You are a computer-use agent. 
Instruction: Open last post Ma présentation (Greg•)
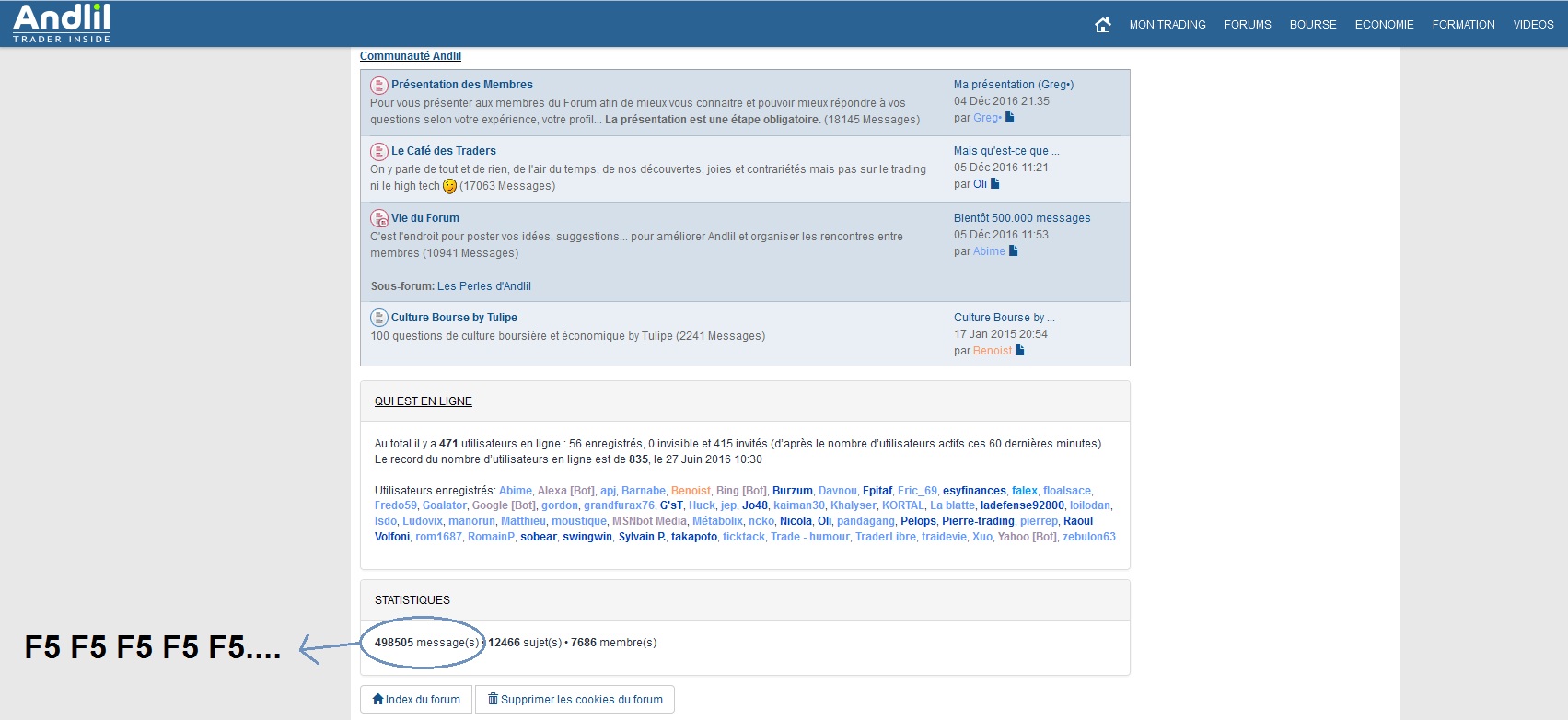[1014, 85]
